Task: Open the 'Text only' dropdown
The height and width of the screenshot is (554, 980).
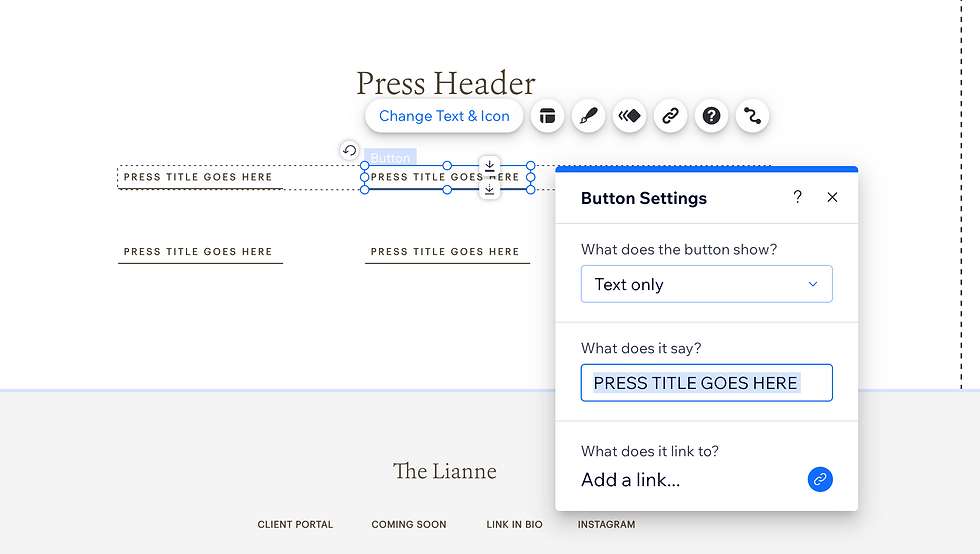Action: coord(706,284)
